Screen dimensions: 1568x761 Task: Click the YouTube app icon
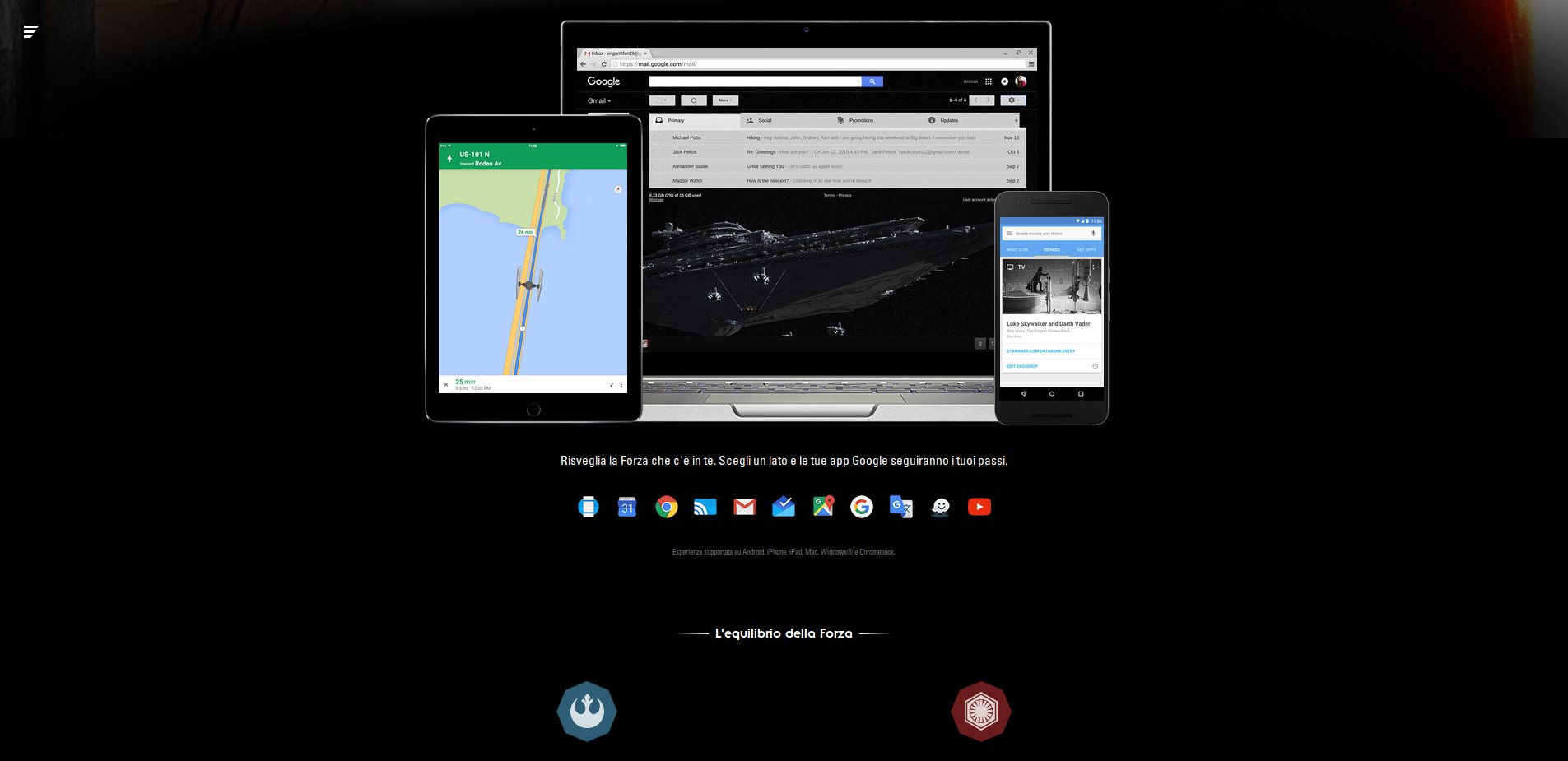click(x=979, y=507)
